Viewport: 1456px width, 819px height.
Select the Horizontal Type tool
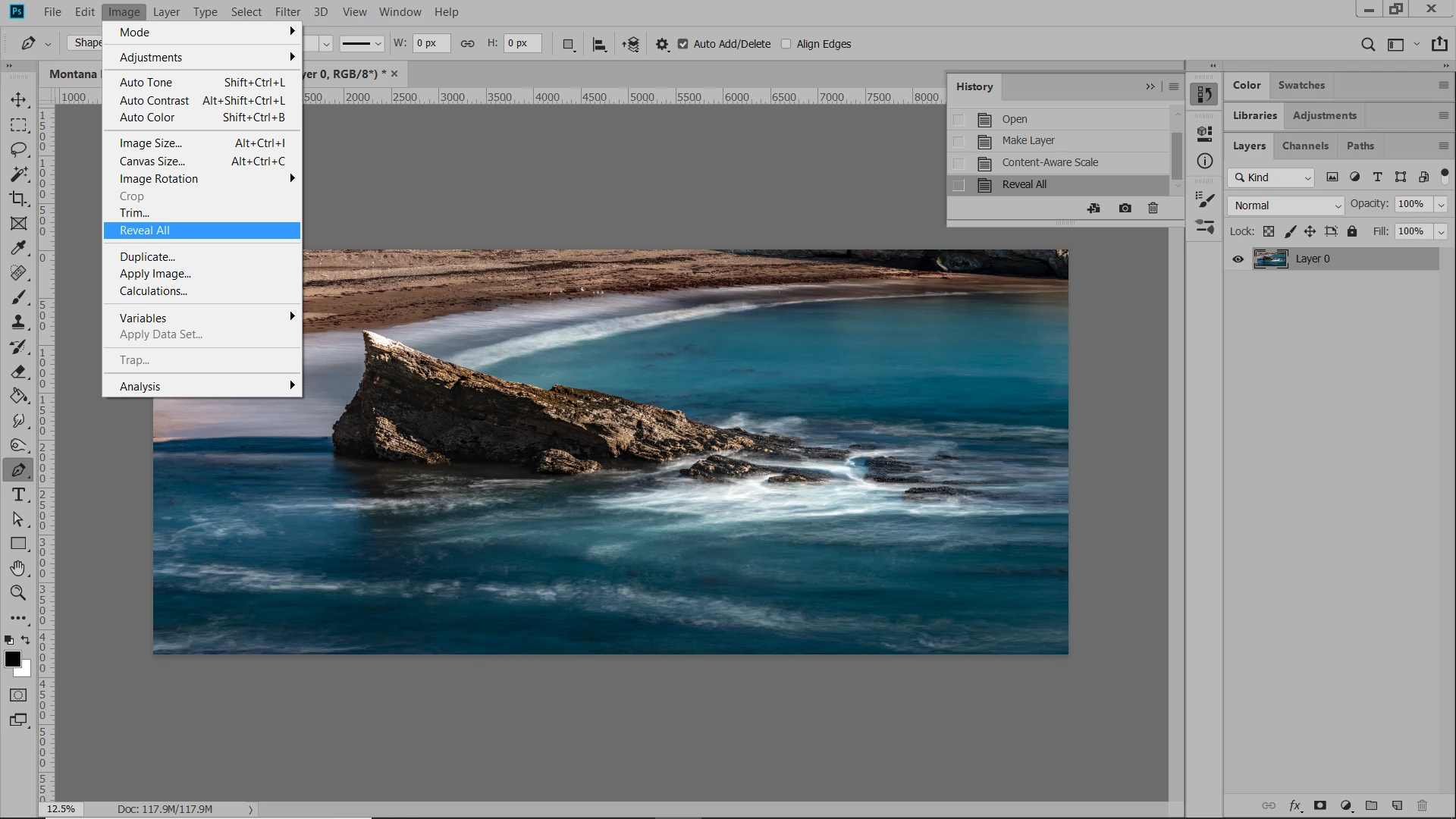18,495
